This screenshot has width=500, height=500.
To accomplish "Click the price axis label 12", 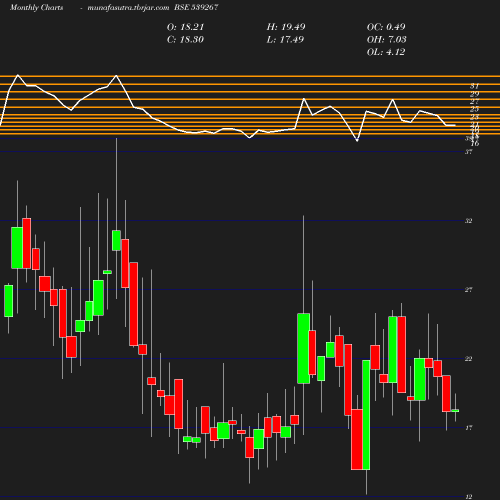I will pyautogui.click(x=468, y=497).
